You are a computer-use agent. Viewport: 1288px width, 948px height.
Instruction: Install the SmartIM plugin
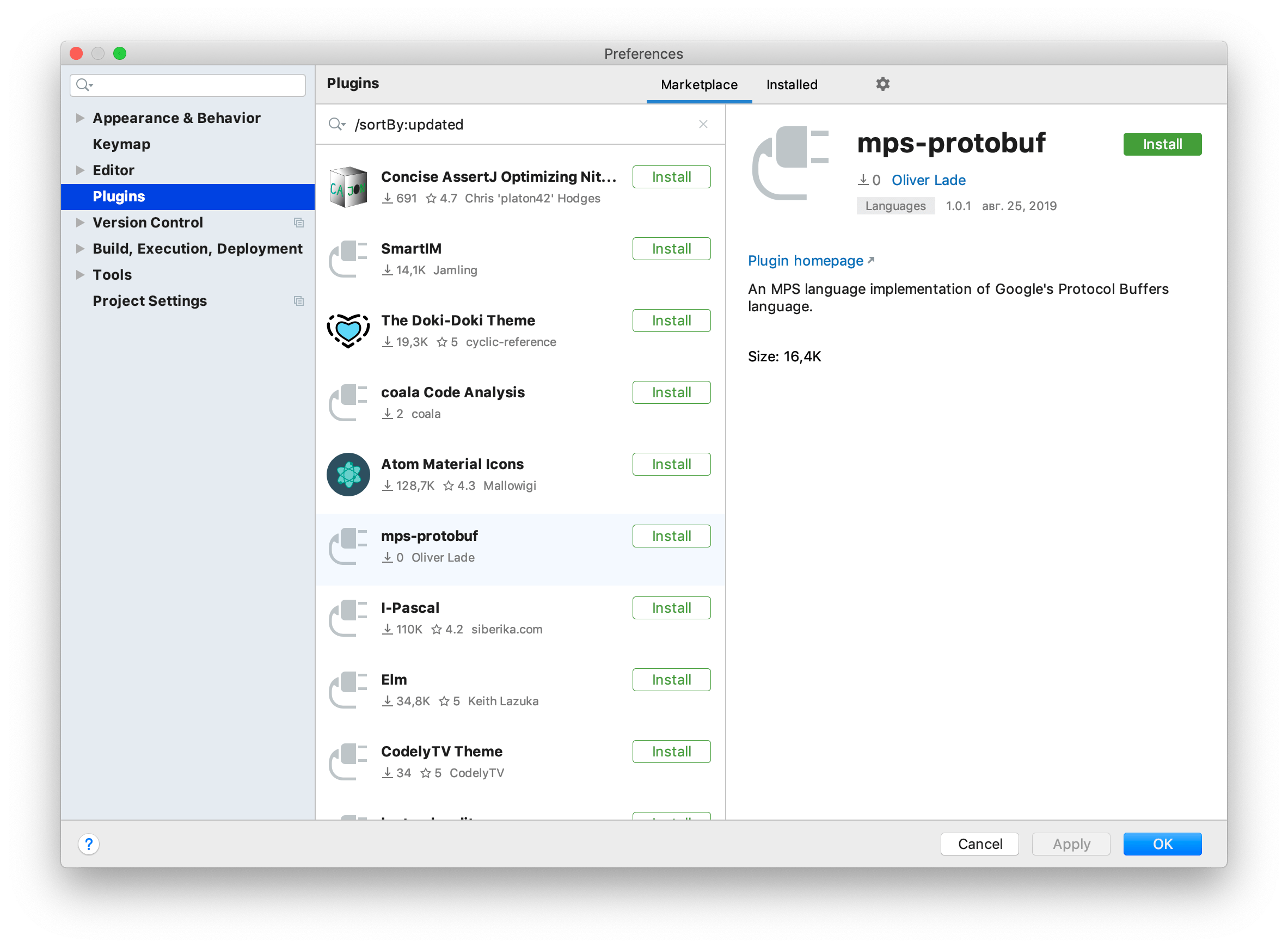(x=671, y=249)
